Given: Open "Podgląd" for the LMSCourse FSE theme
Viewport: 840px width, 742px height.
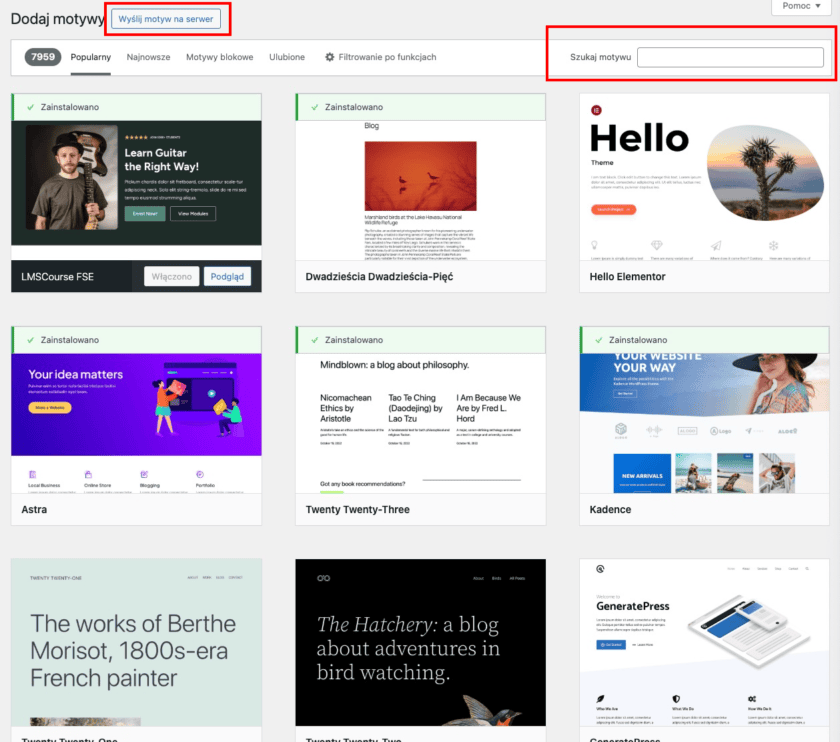Looking at the screenshot, I should (x=226, y=276).
